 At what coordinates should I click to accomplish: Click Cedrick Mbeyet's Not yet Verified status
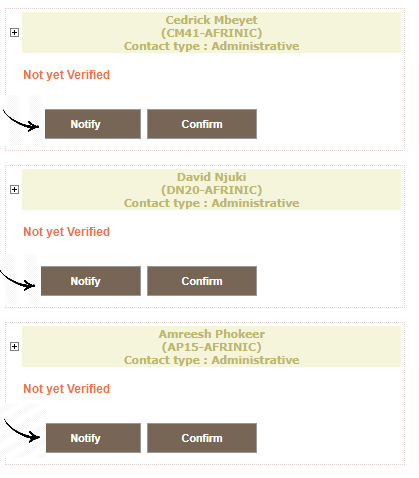point(66,75)
